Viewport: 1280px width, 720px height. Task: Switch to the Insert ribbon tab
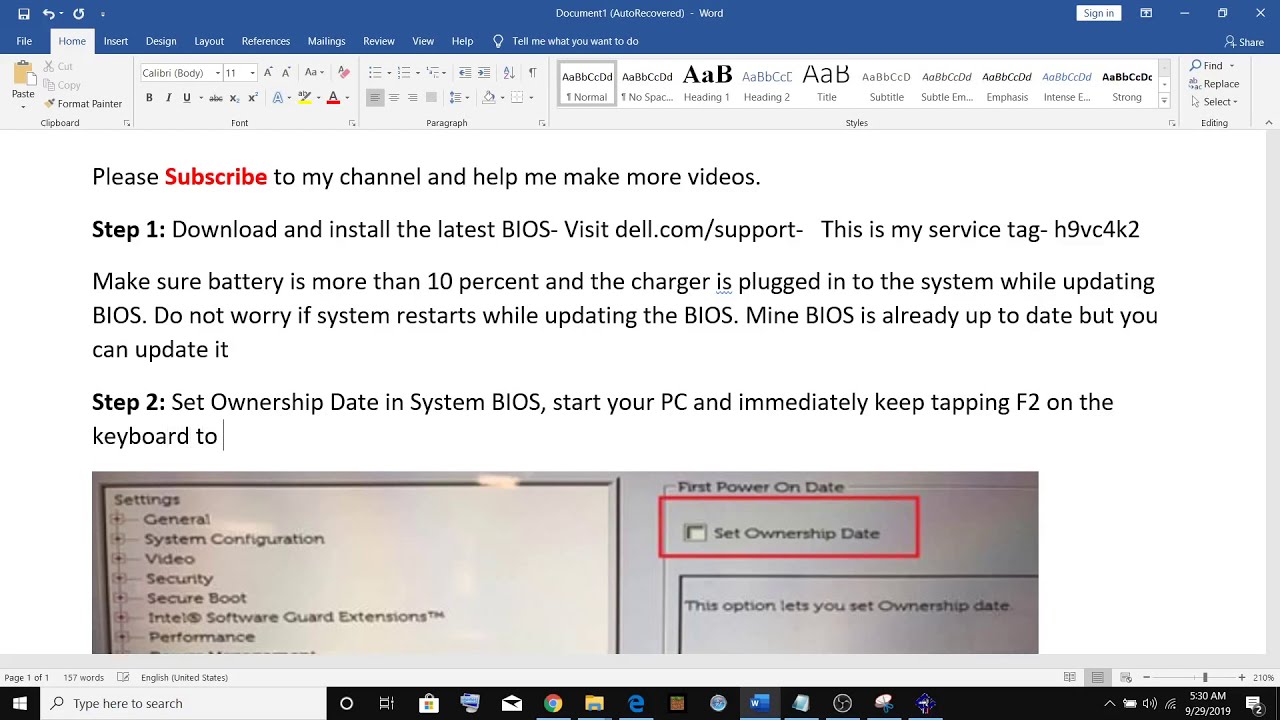click(x=116, y=41)
